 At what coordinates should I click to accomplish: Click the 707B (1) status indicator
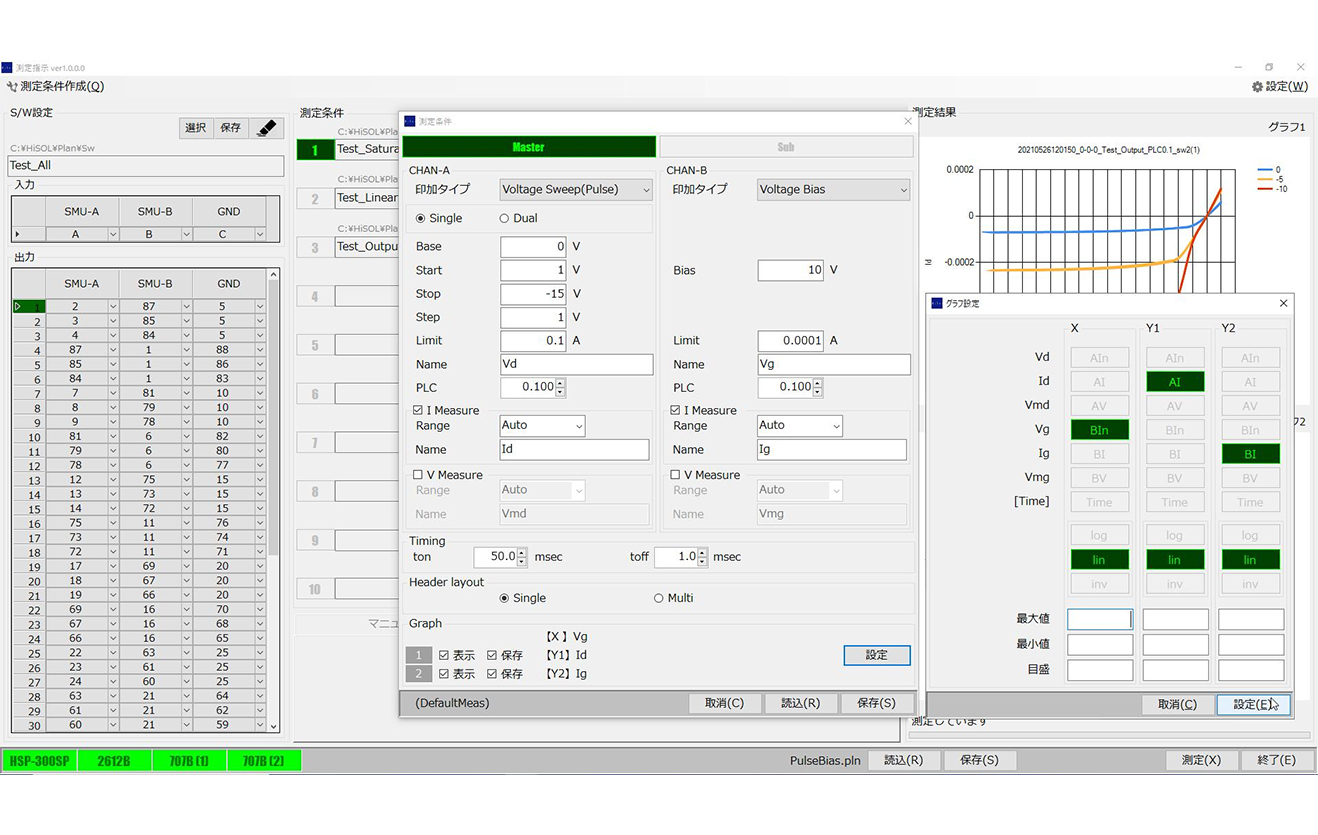coord(189,761)
